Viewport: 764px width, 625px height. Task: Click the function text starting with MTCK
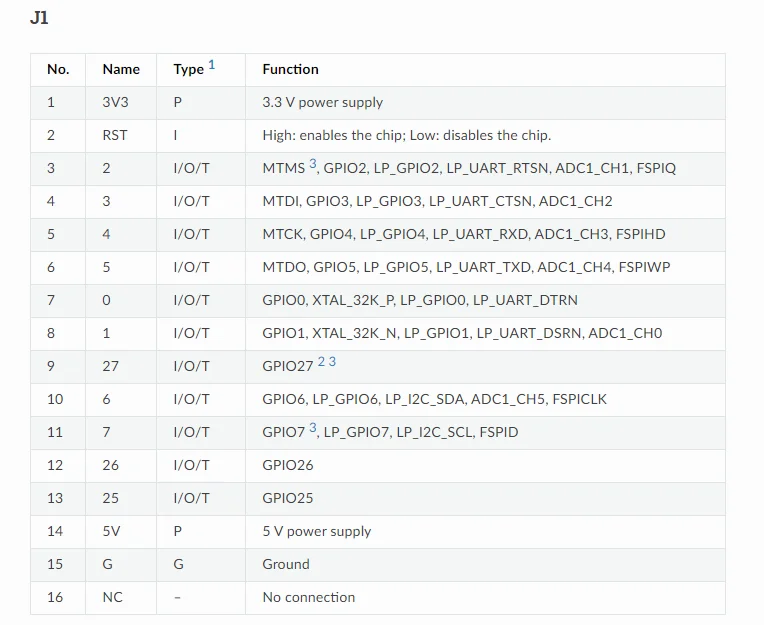coord(464,234)
